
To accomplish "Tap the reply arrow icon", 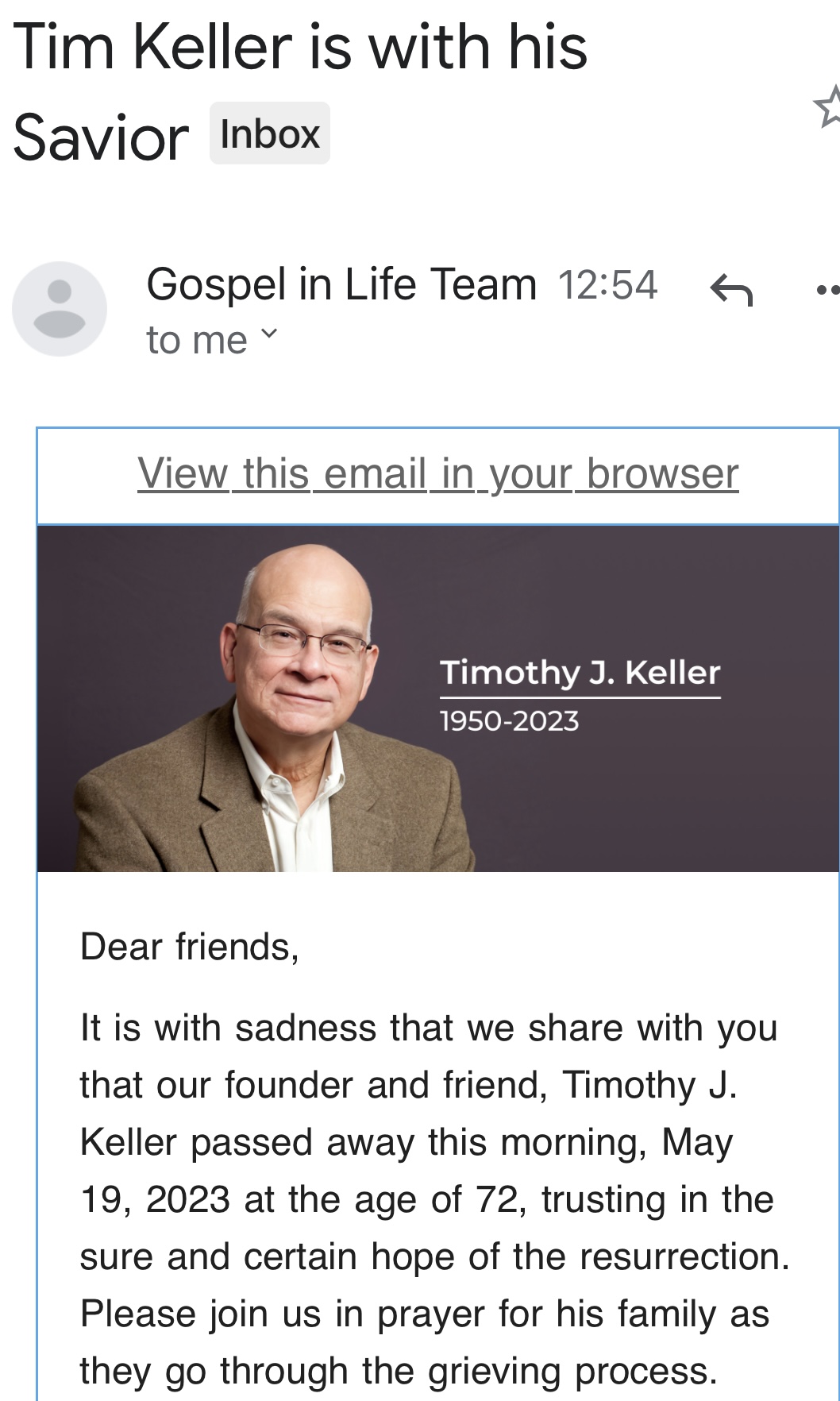I will click(x=731, y=289).
